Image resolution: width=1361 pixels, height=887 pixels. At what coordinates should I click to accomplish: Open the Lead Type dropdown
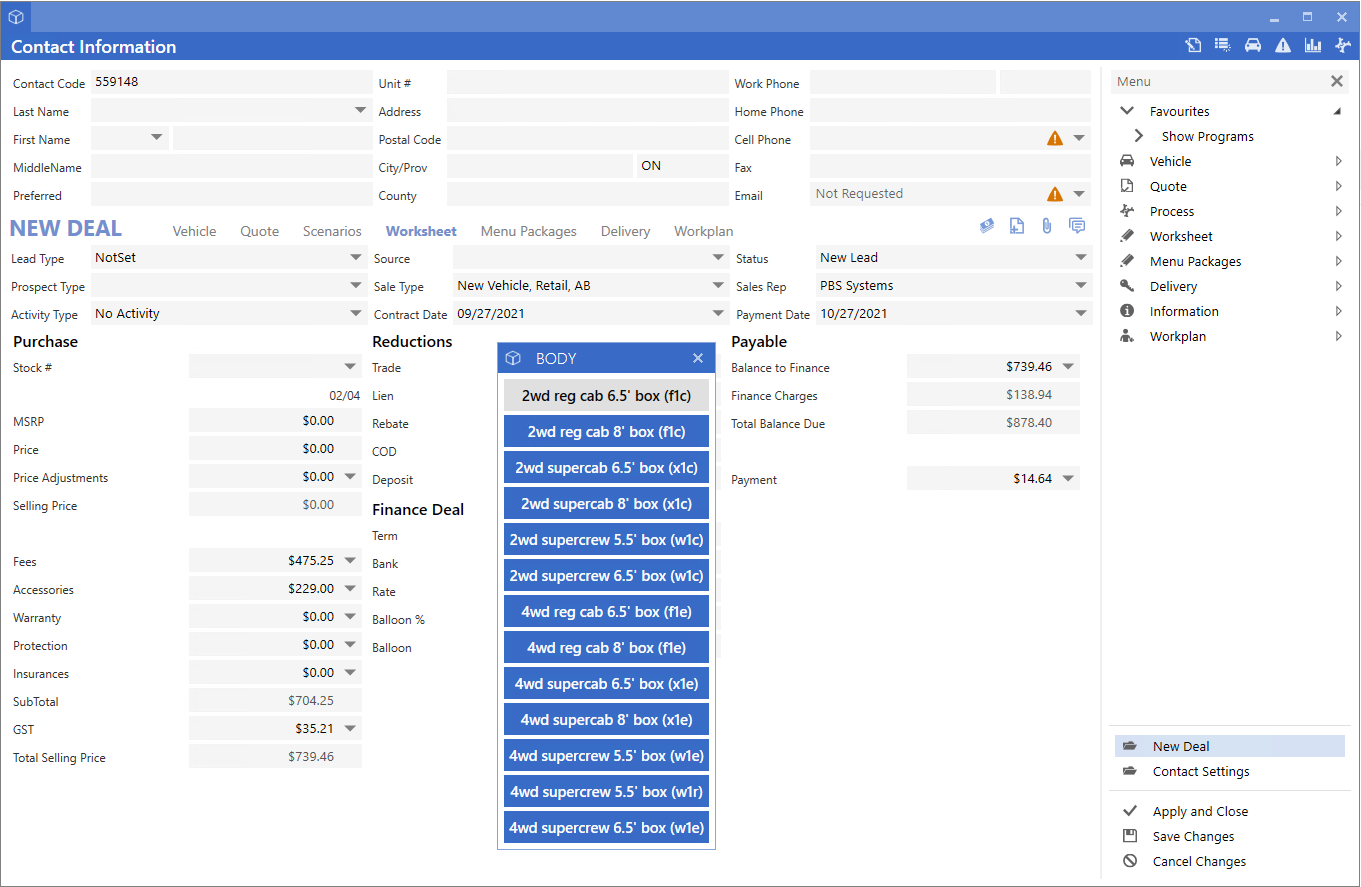coord(357,257)
